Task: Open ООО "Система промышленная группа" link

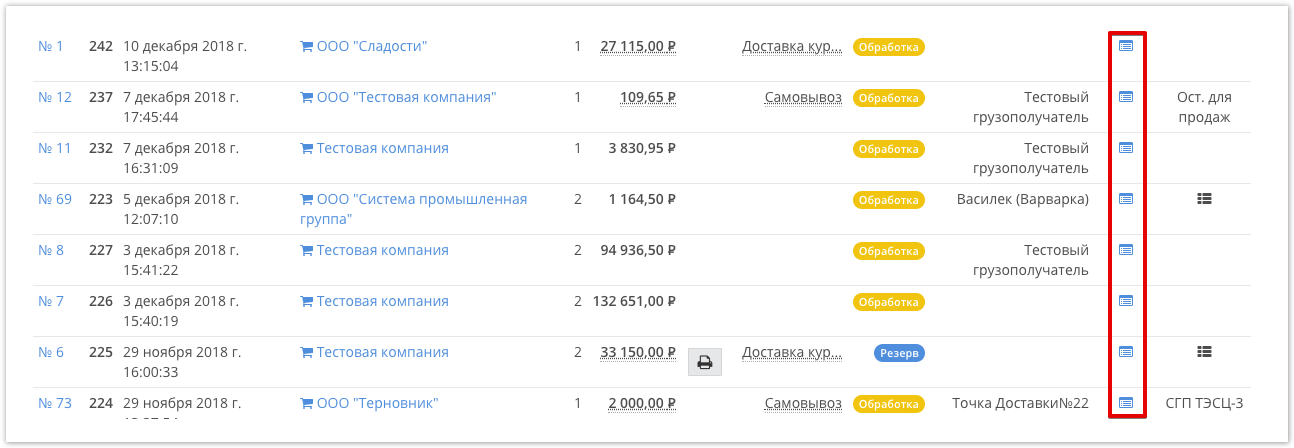Action: click(414, 209)
